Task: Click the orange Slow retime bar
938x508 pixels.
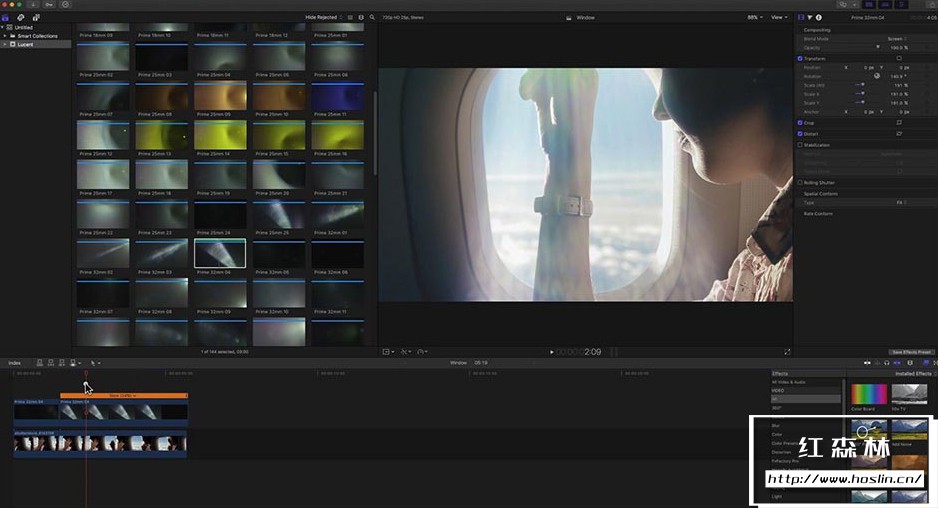Action: coord(124,396)
